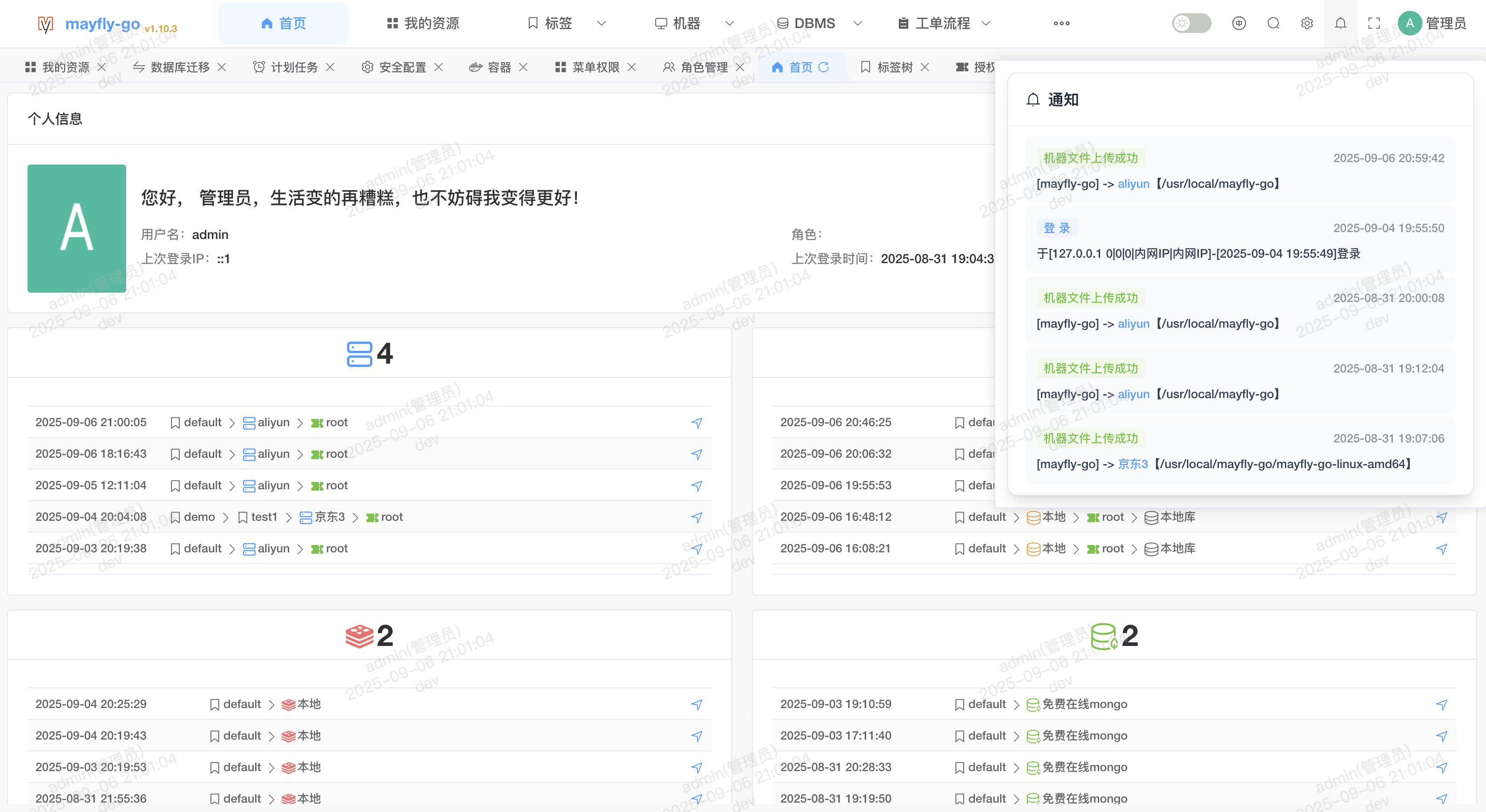Close the 角色管理 tab
This screenshot has width=1486, height=812.
click(740, 67)
